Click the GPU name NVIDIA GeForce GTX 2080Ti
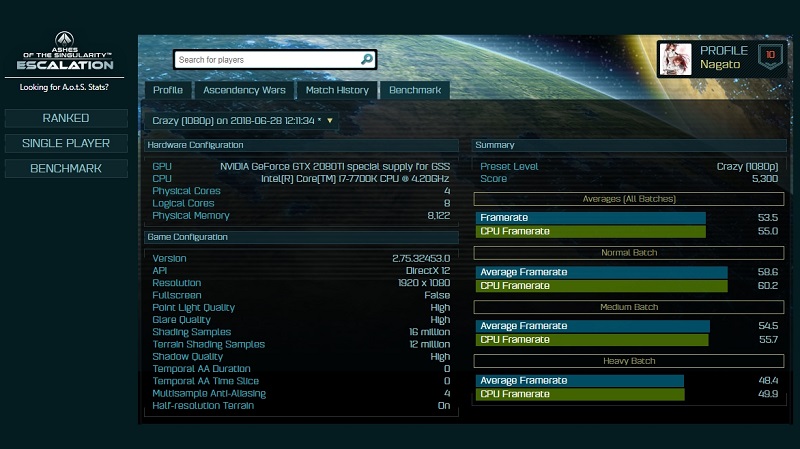The height and width of the screenshot is (449, 800). 335,167
